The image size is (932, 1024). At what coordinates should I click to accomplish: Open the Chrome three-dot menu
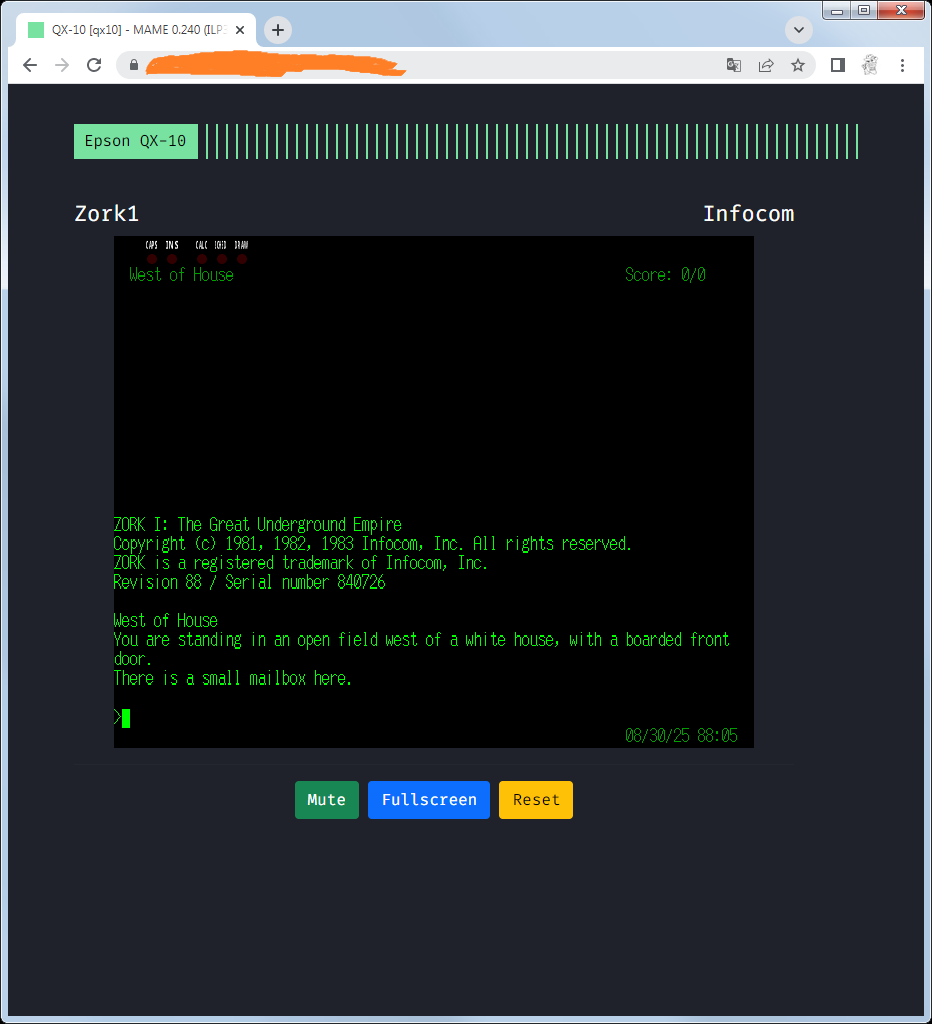tap(902, 65)
